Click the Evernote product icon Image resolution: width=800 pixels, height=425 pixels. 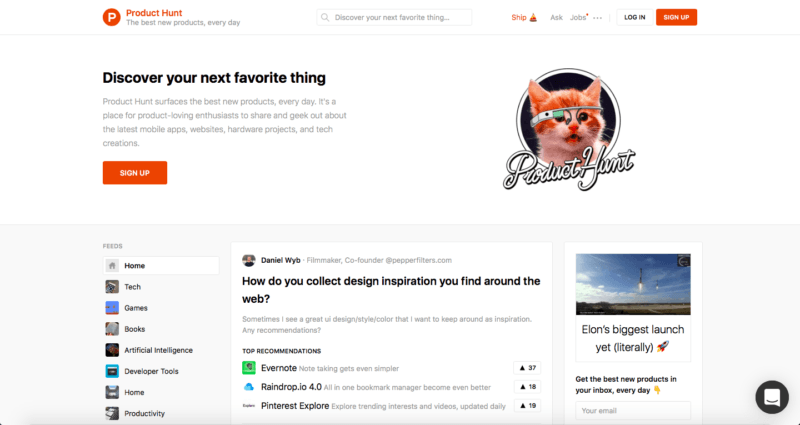click(x=248, y=367)
